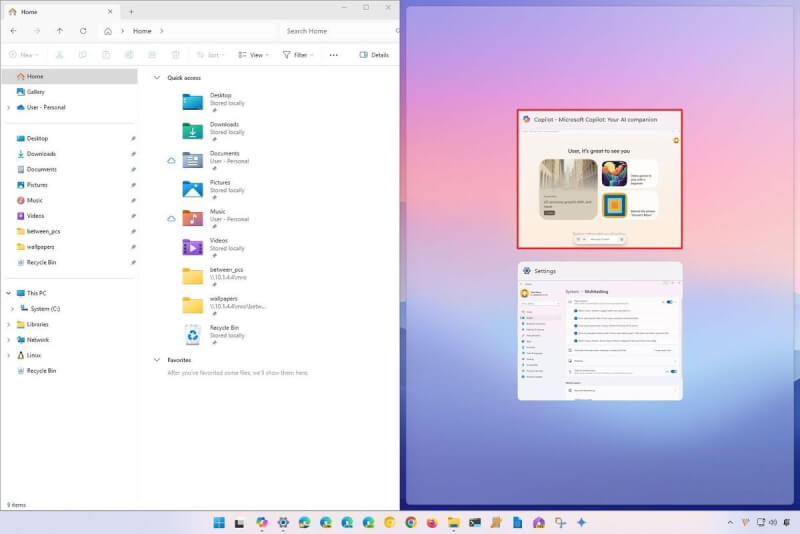Click the 9 items status bar text
Image resolution: width=800 pixels, height=534 pixels.
[x=16, y=505]
